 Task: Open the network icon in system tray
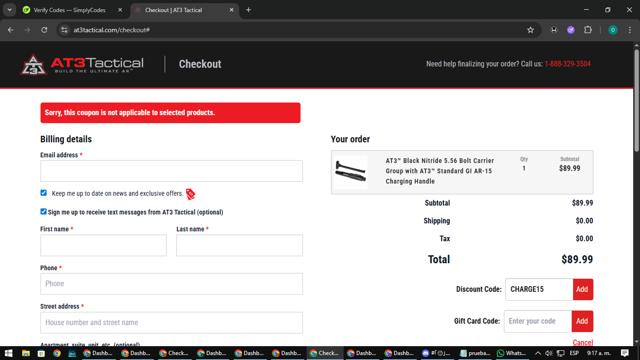[561, 353]
